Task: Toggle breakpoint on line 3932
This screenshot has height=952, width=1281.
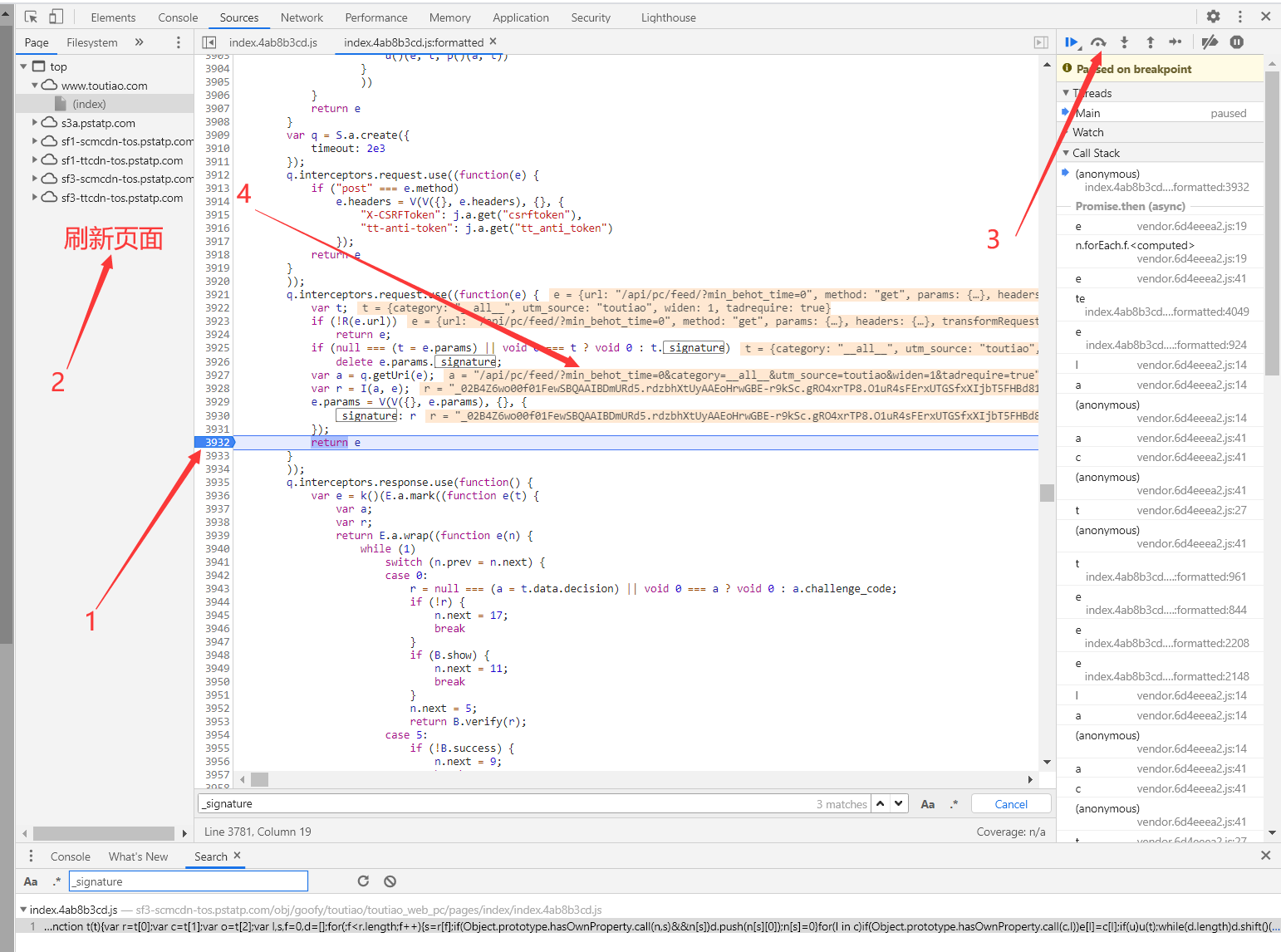Action: tap(216, 442)
